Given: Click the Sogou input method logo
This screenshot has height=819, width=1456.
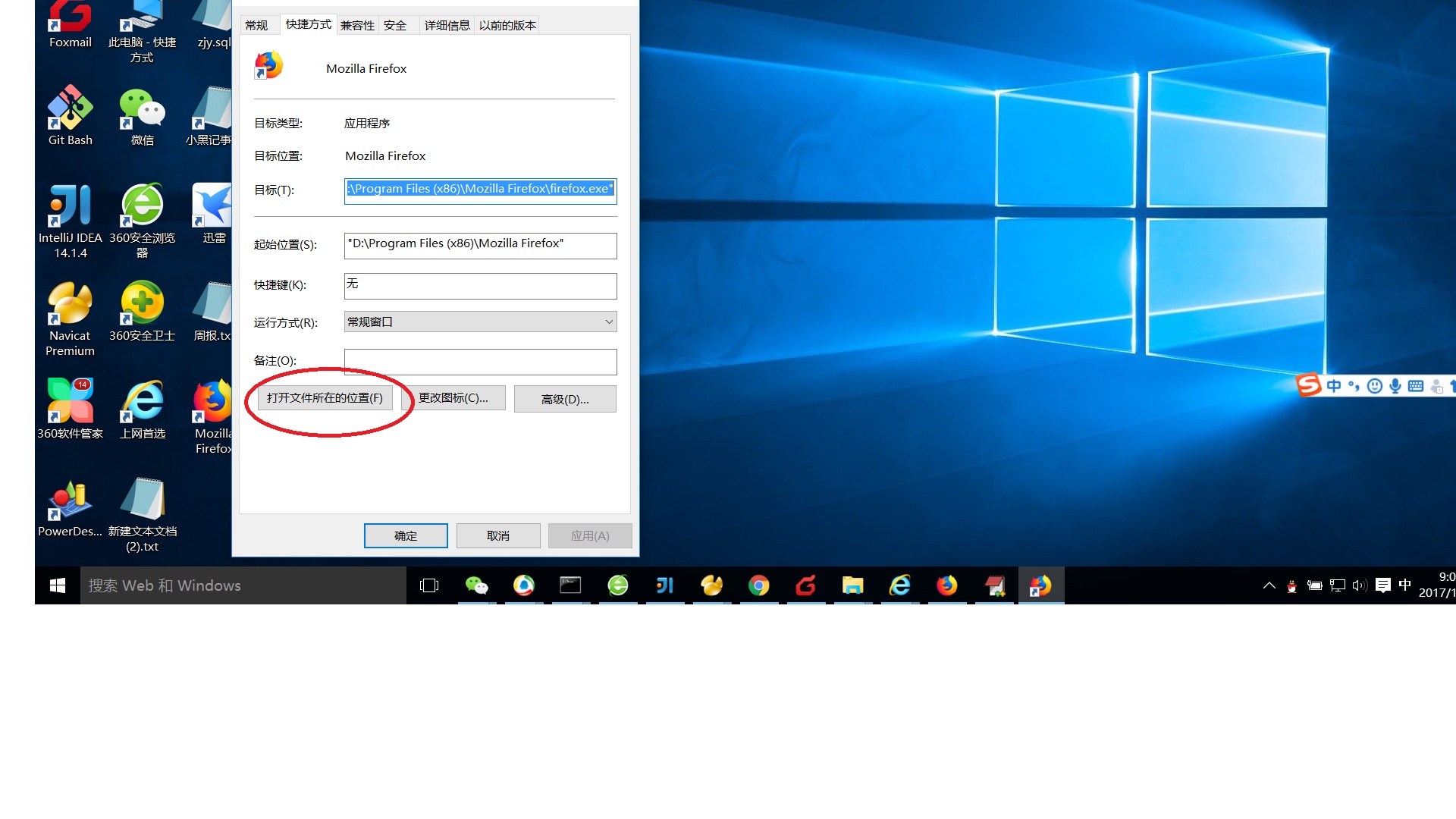Looking at the screenshot, I should [1309, 385].
